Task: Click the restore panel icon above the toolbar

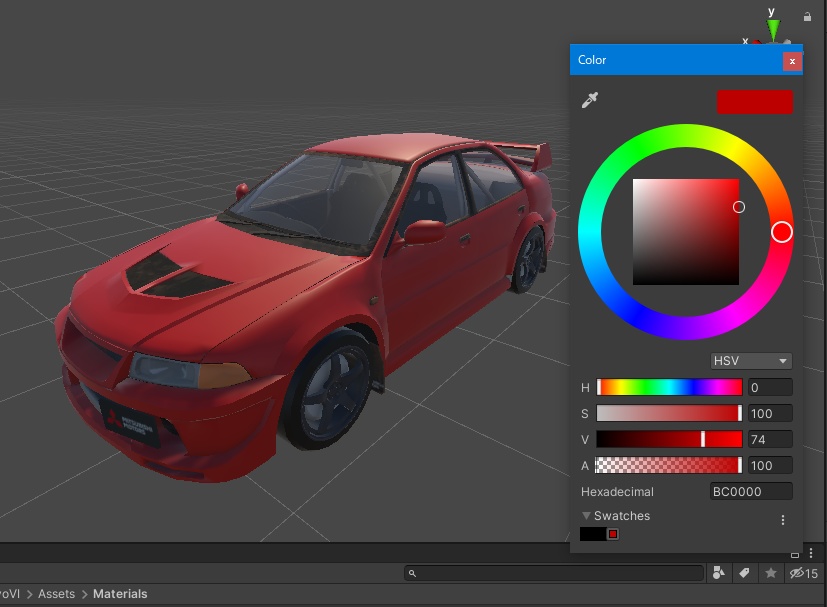Action: pyautogui.click(x=795, y=556)
